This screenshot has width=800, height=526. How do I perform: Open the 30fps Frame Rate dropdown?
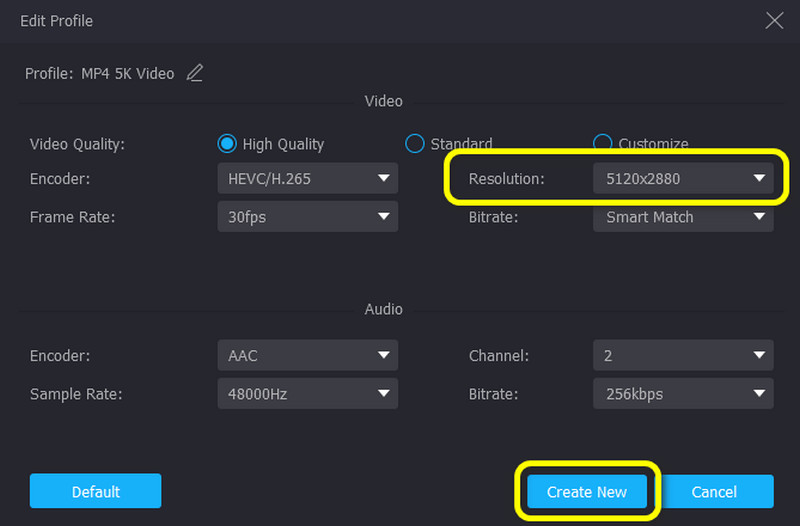[x=307, y=217]
